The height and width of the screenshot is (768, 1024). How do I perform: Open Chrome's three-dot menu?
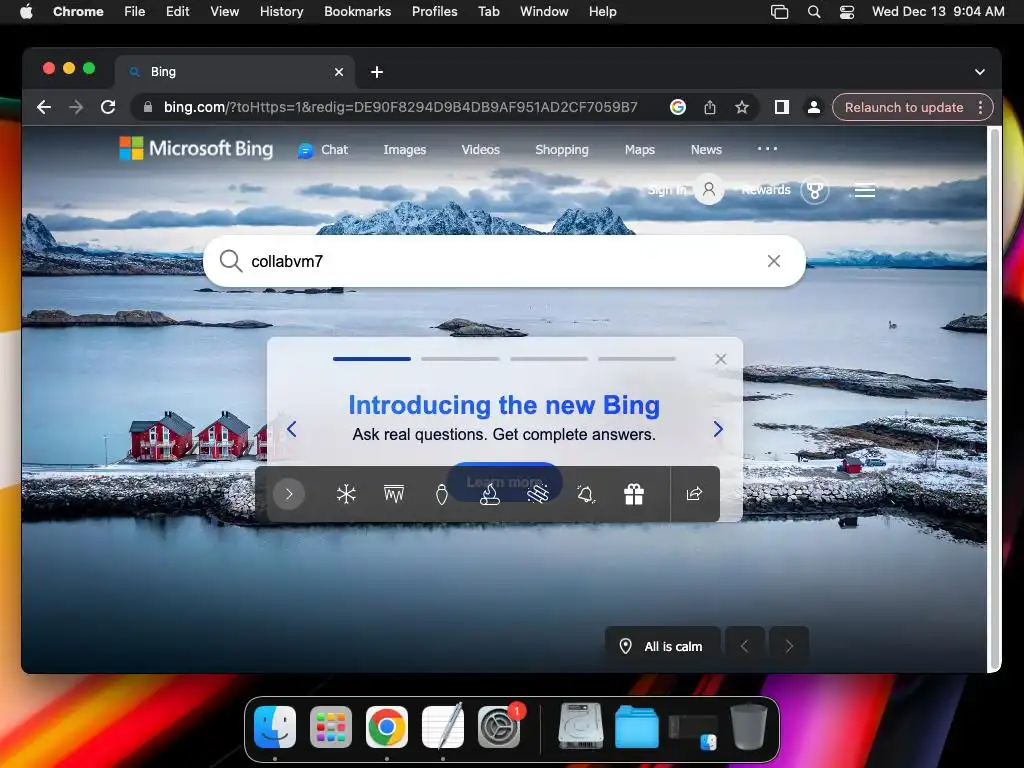(x=980, y=107)
